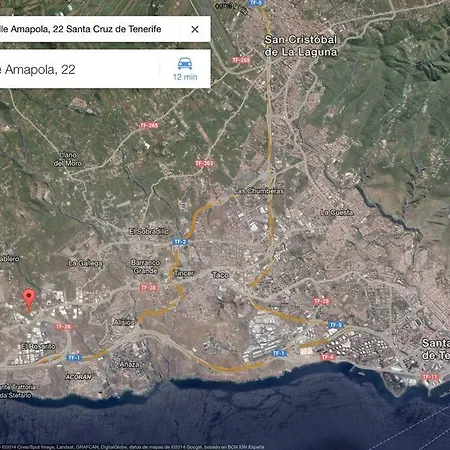Screen dimensions: 450x450
Task: Click the red TF-4 road shield
Action: coord(327,357)
